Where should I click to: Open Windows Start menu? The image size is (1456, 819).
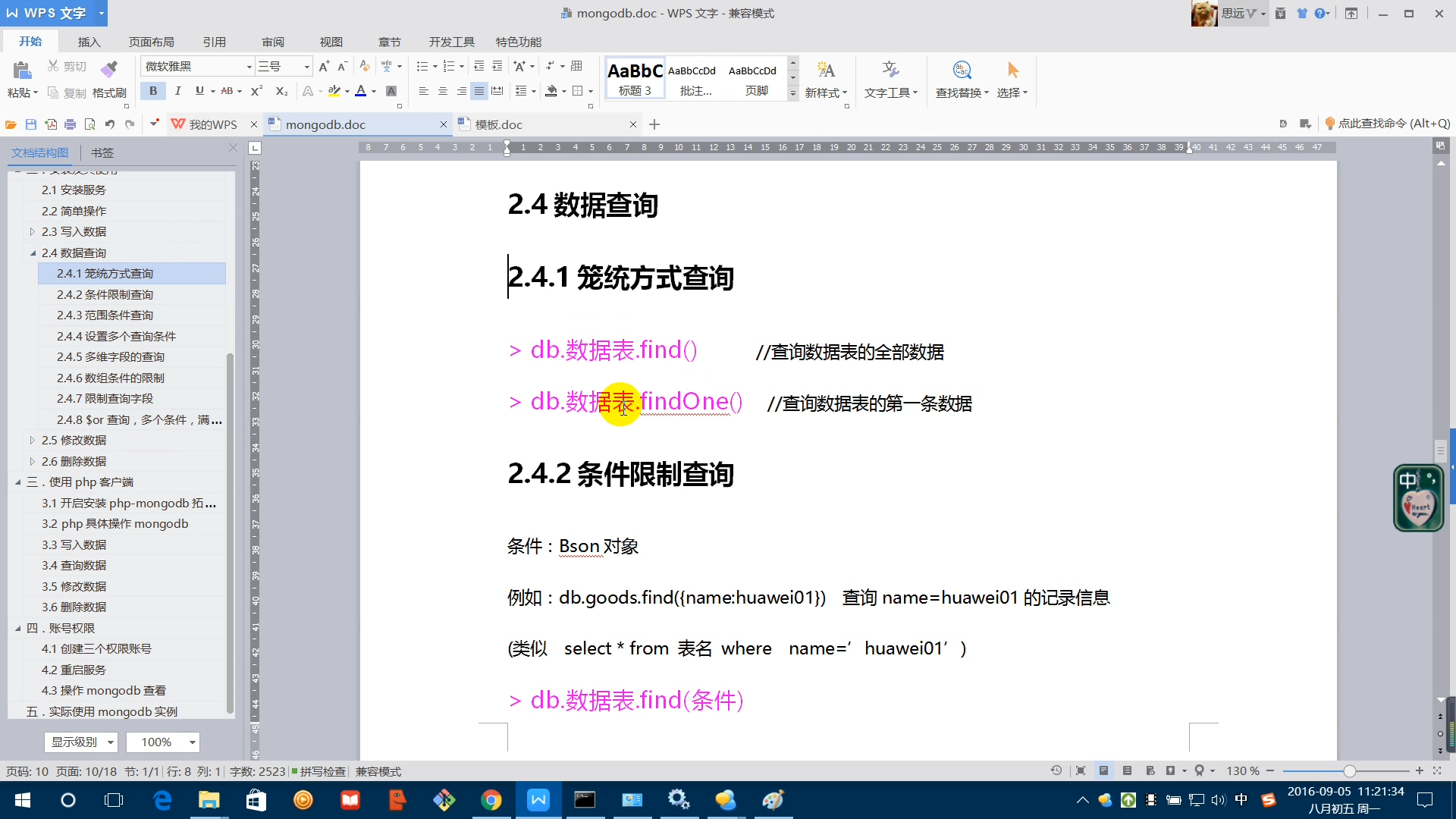(22, 800)
